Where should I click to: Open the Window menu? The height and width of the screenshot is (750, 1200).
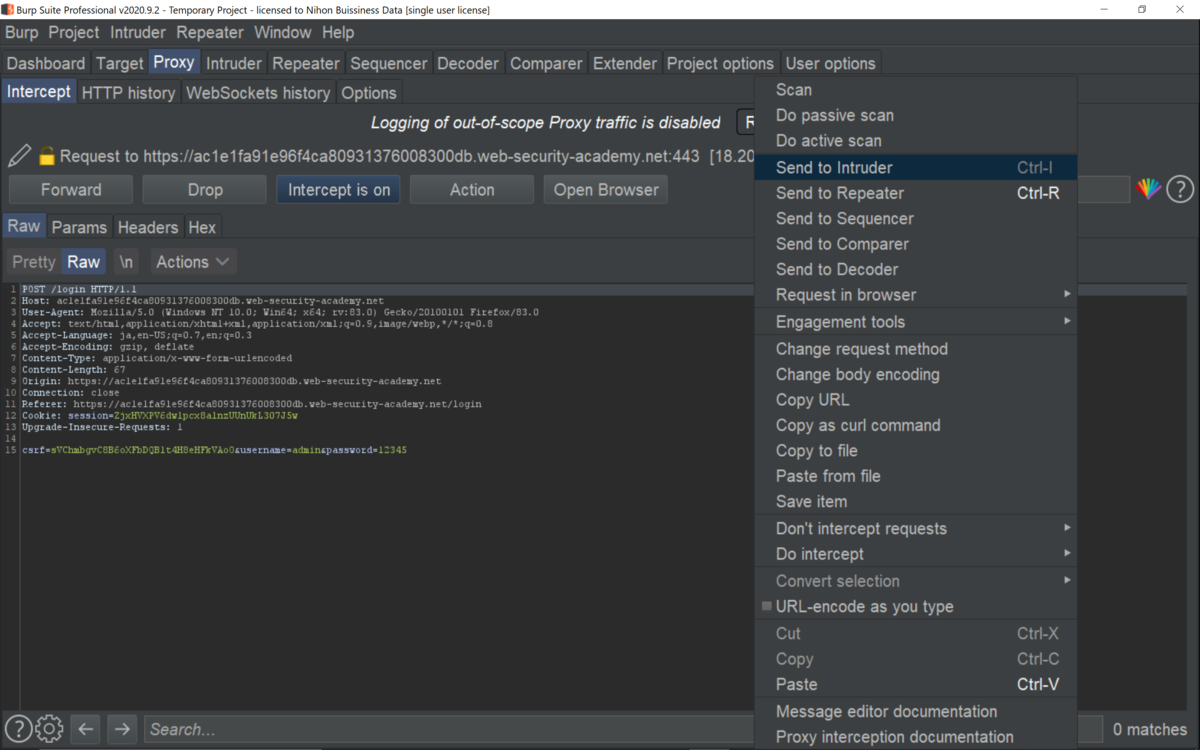click(x=283, y=32)
